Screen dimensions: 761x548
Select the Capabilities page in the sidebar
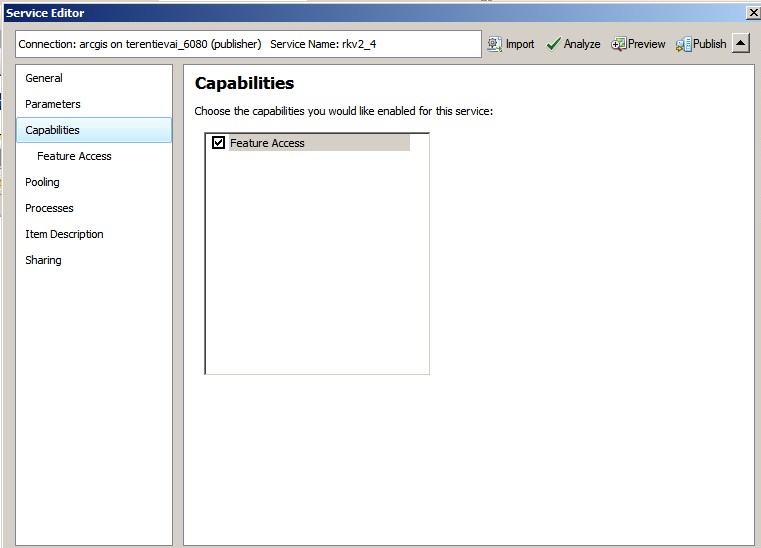[x=94, y=130]
